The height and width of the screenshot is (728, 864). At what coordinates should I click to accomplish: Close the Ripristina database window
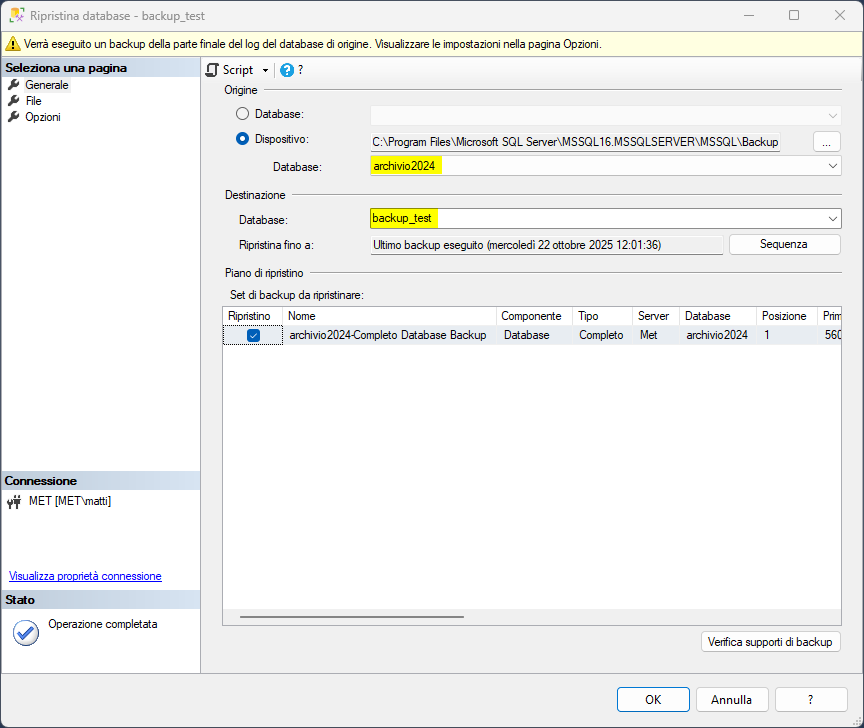click(x=840, y=15)
